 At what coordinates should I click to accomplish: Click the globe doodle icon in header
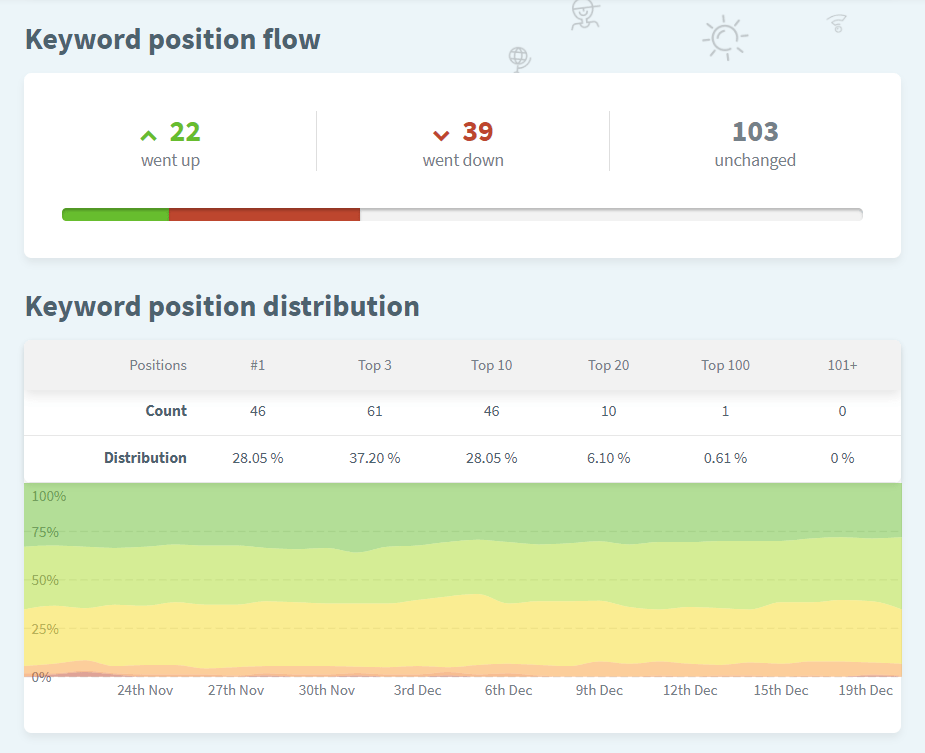coord(519,59)
